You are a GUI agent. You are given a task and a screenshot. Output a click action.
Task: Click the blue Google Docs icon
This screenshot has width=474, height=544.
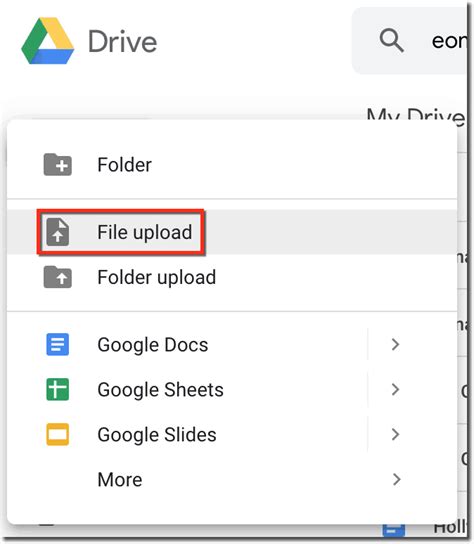tap(58, 344)
